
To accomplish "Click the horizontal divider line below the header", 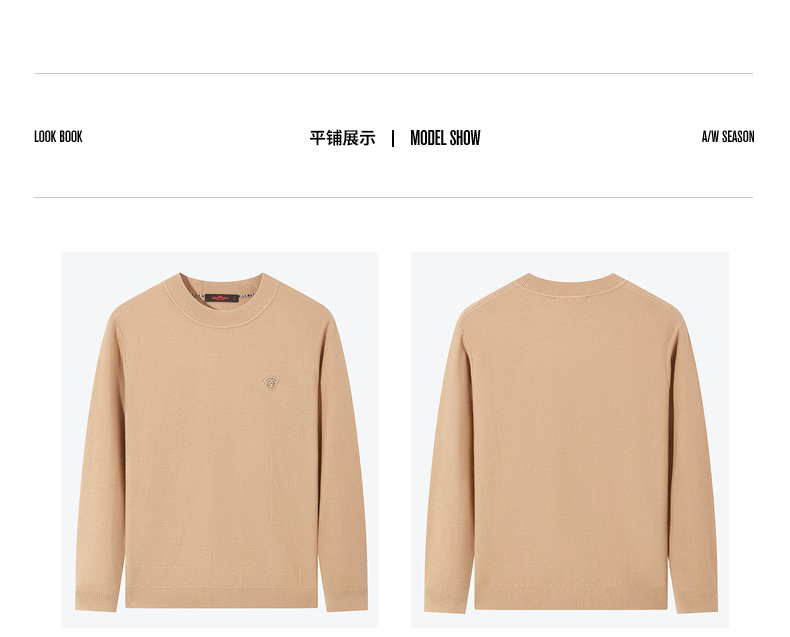I will 393,198.
